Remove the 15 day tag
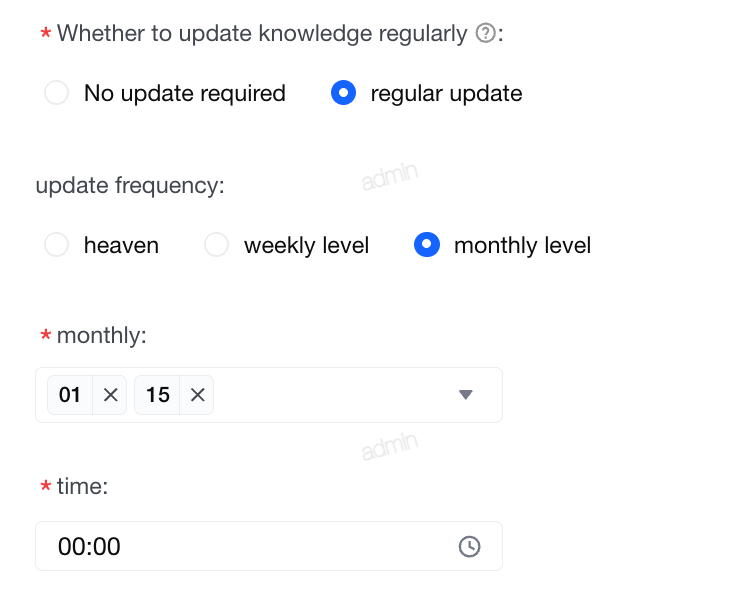The width and height of the screenshot is (736, 606). pos(198,395)
